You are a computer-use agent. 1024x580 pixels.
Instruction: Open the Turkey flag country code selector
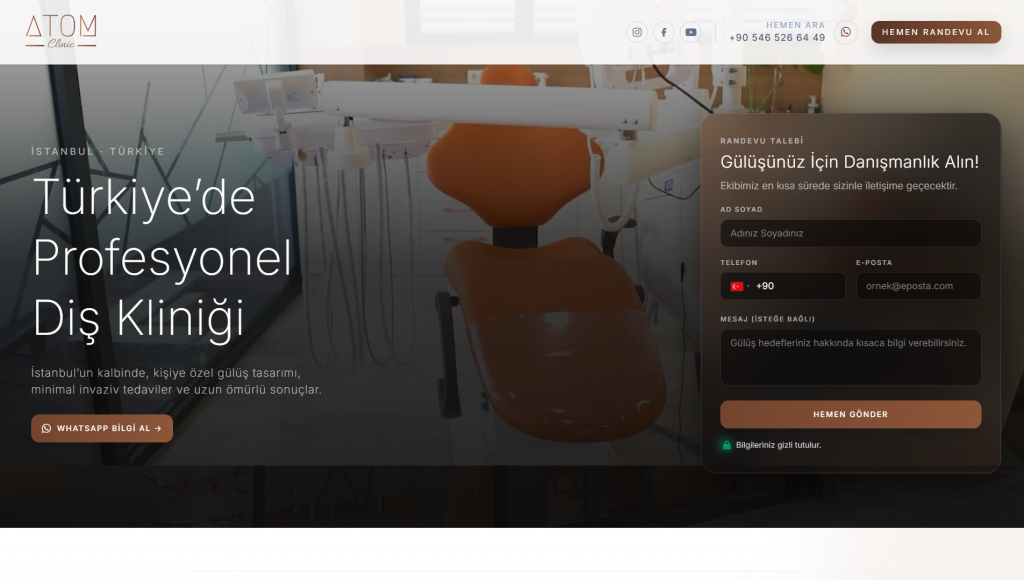tap(739, 286)
